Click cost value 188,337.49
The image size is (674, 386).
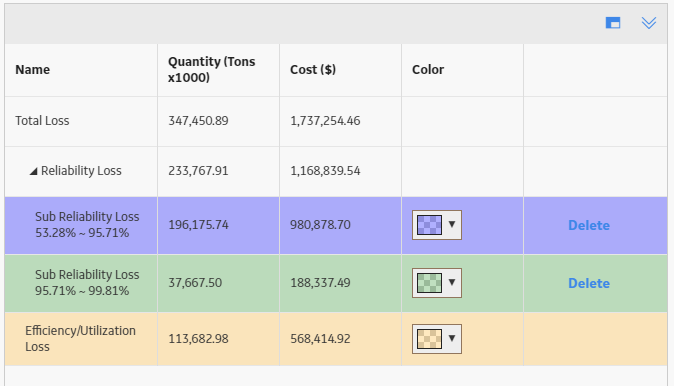(x=320, y=283)
